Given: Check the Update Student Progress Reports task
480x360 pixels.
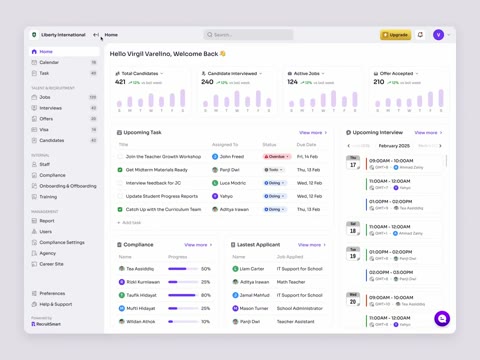Looking at the screenshot, I should pos(120,196).
